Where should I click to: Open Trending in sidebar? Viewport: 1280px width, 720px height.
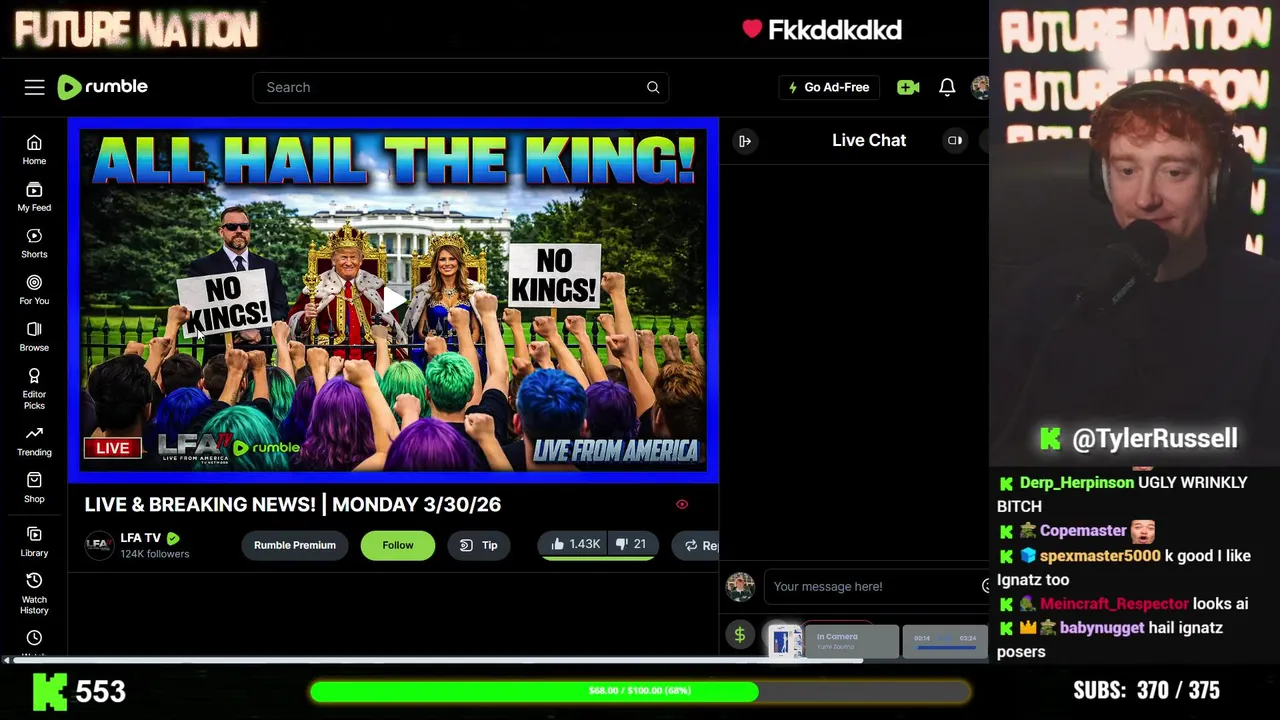coord(34,441)
